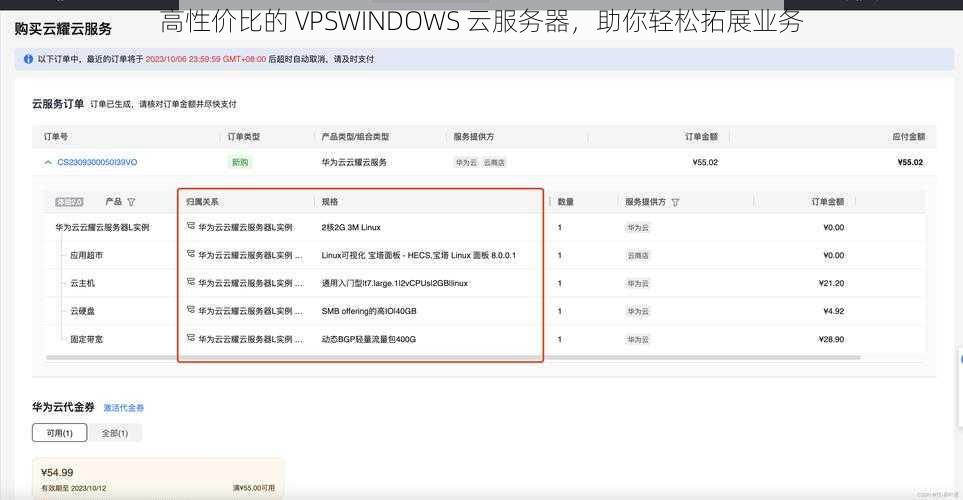Click the 满¥55.00可用 text on voucher
963x500 pixels.
click(x=254, y=488)
